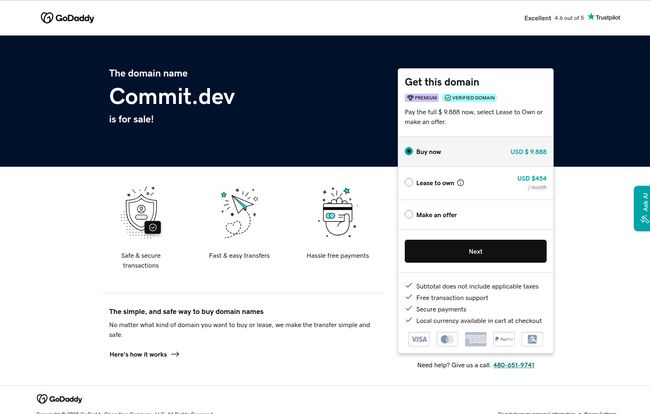
Task: Open the Ask AI side tab
Action: tap(642, 208)
